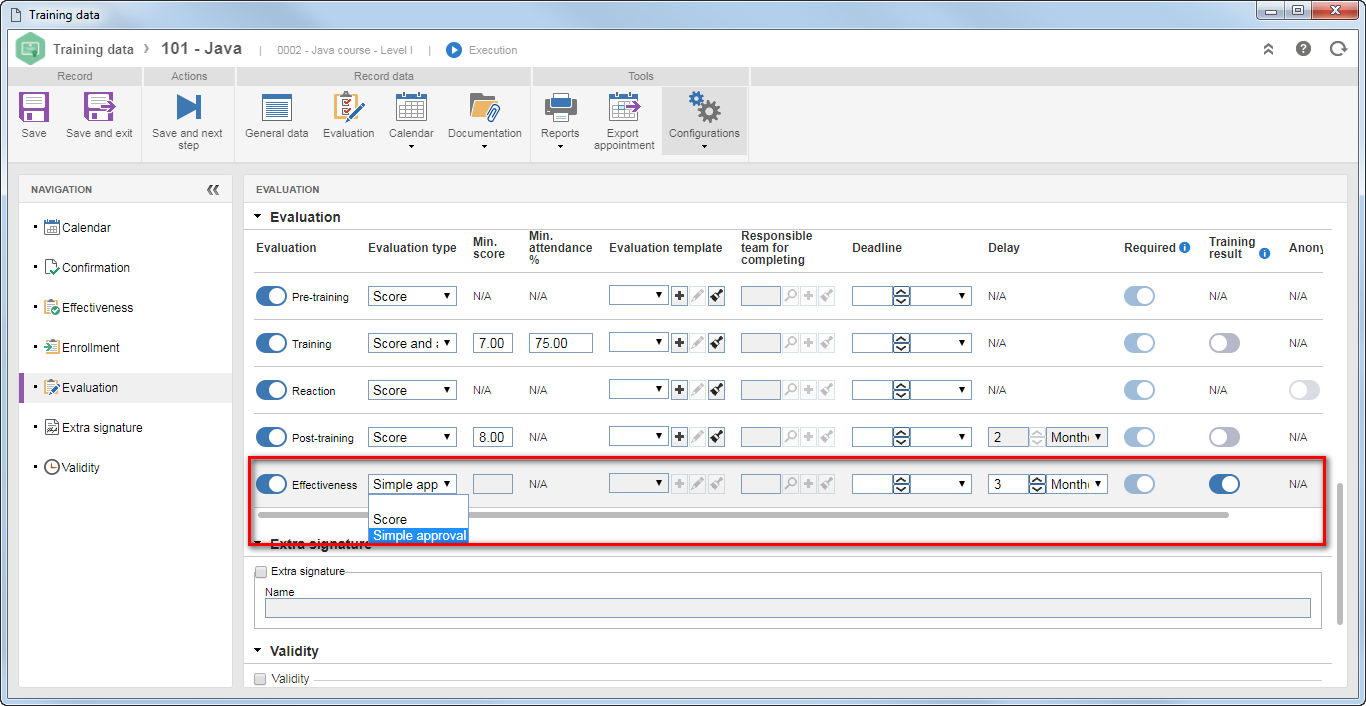Screen dimensions: 1366x706
Task: Clear evaluation template in Training row
Action: pos(716,343)
